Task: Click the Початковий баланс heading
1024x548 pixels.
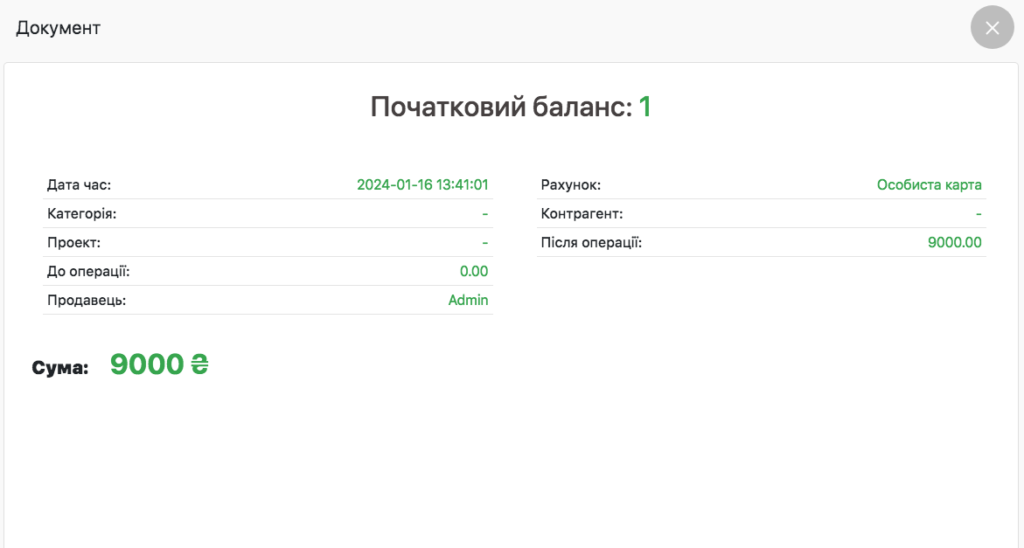Action: point(501,107)
